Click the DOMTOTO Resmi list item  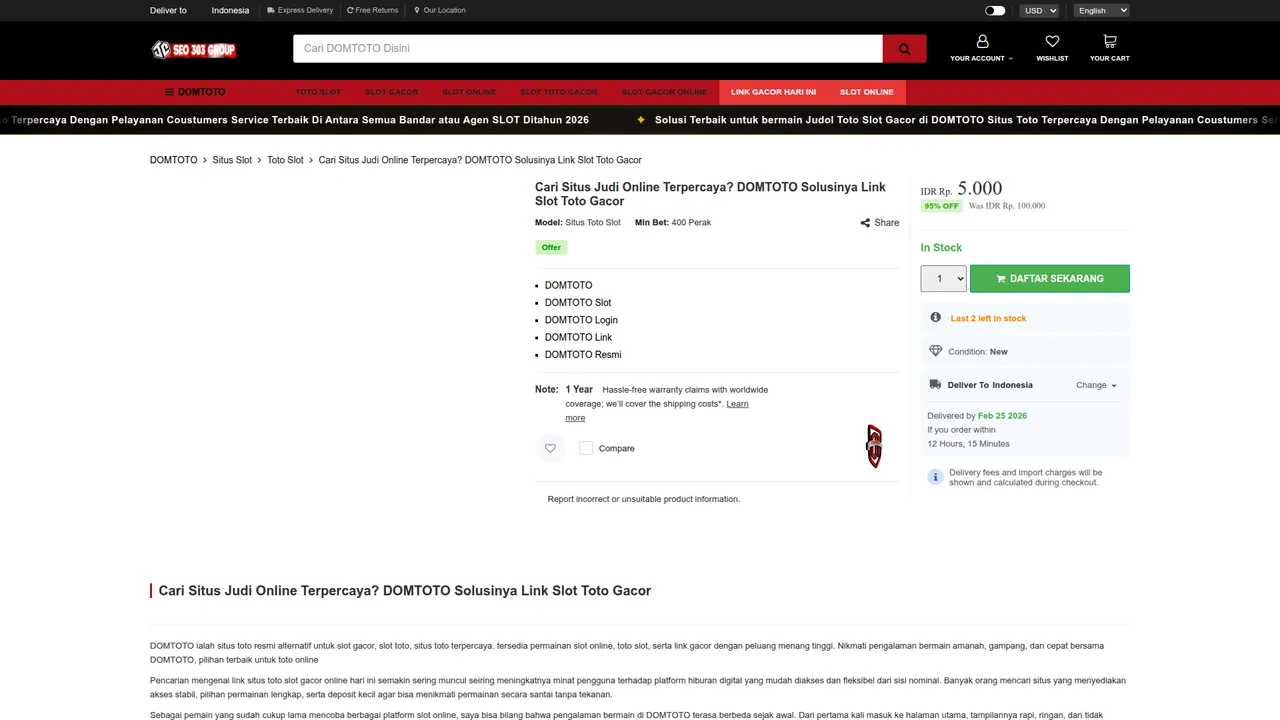(x=583, y=355)
